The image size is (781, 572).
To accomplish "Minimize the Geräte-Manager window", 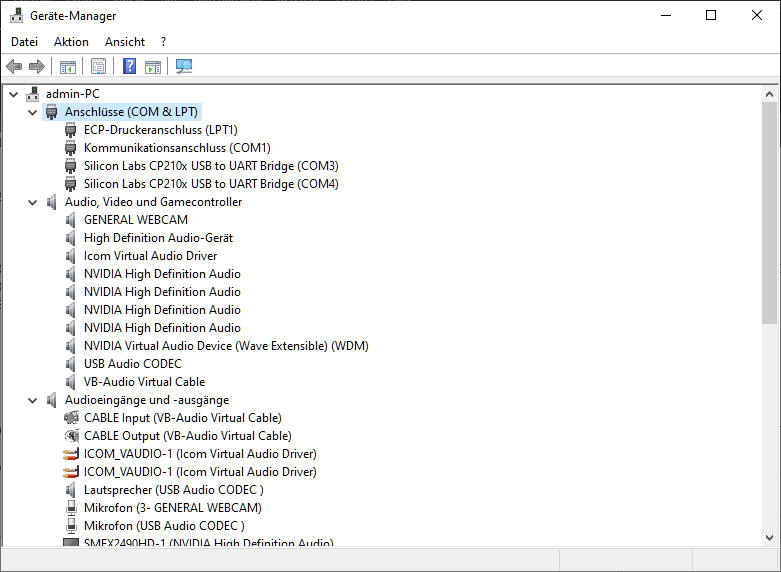I will pos(666,15).
